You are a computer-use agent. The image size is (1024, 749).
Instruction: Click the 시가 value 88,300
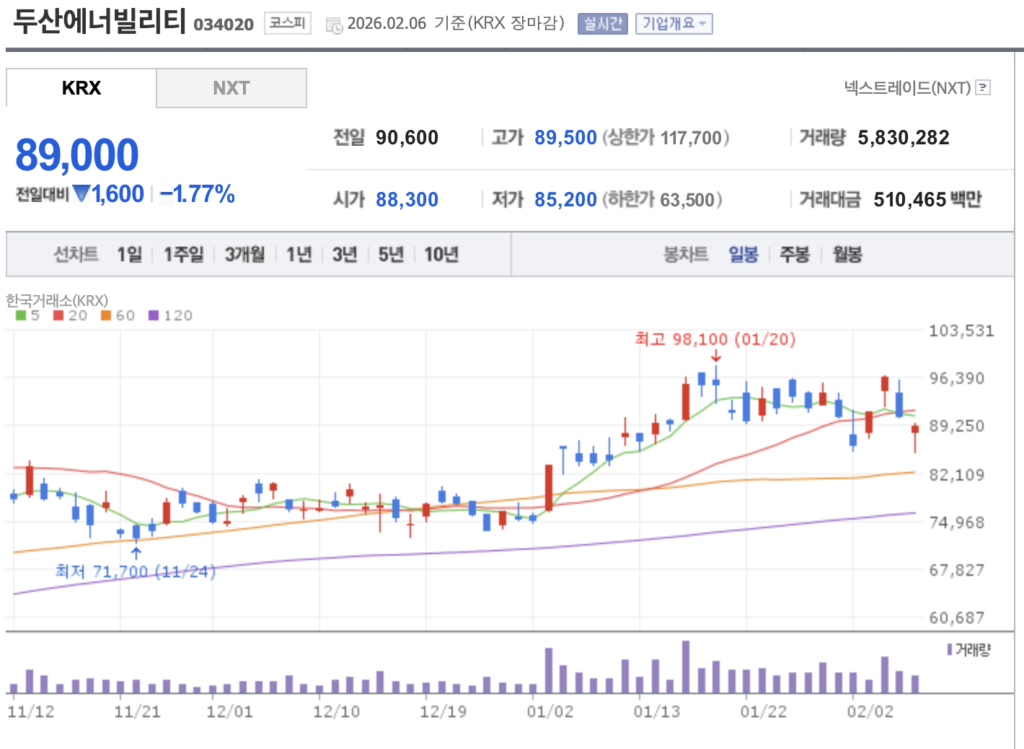(x=407, y=199)
